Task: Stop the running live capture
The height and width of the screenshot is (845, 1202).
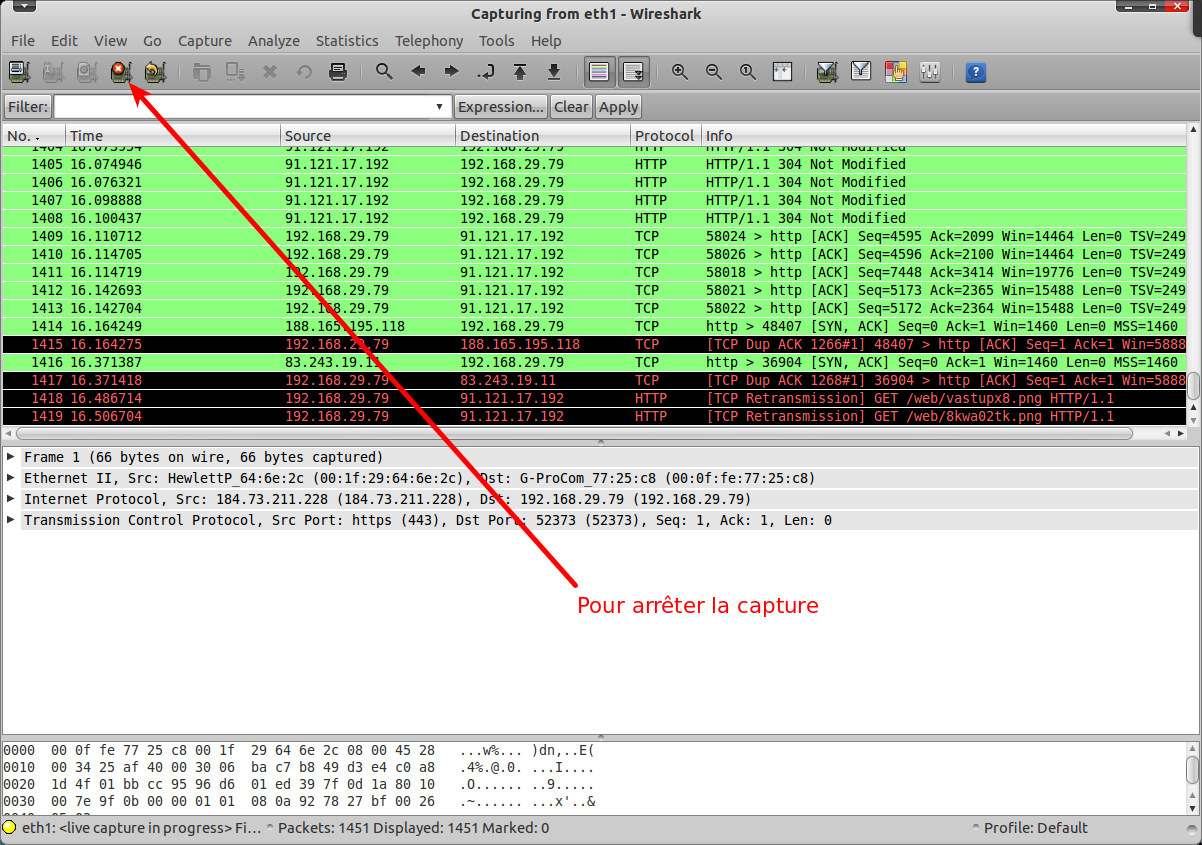Action: coord(121,72)
